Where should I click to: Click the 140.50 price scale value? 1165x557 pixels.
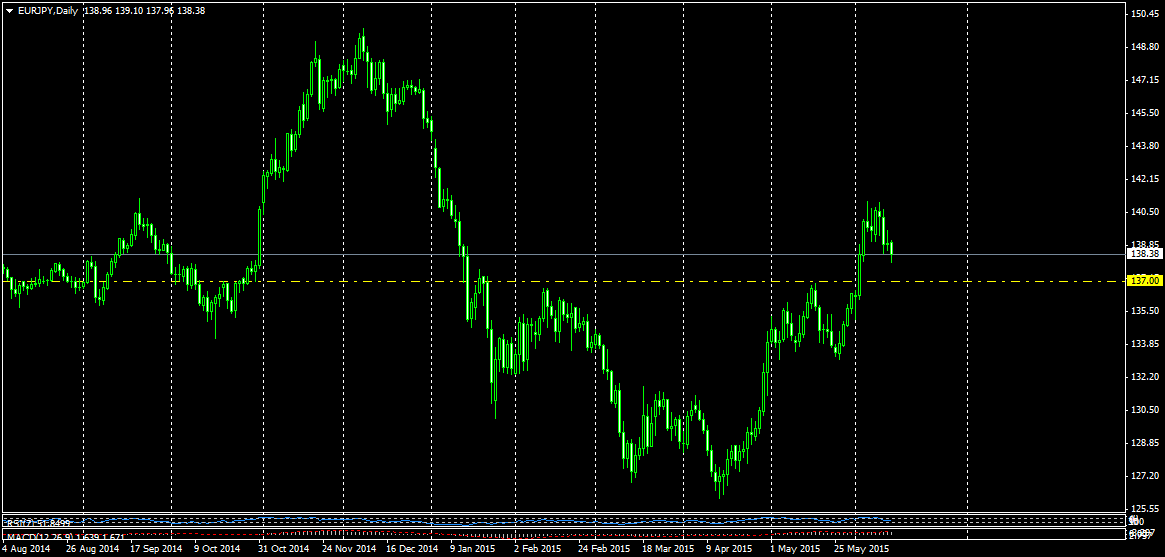point(1146,212)
